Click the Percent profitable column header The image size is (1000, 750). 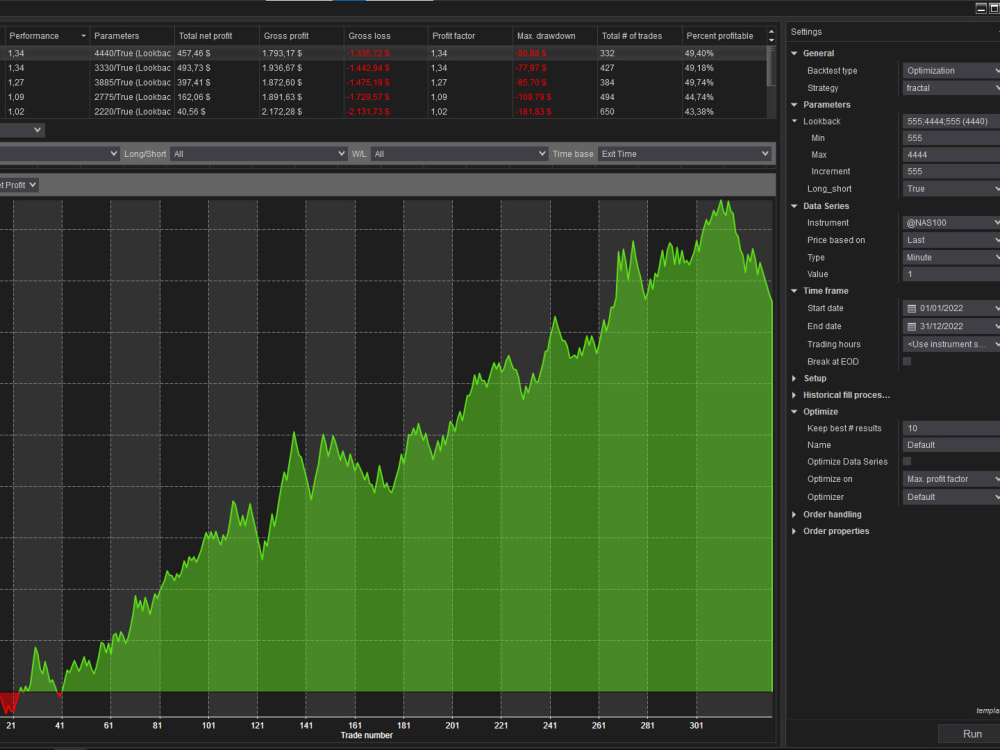pos(720,35)
